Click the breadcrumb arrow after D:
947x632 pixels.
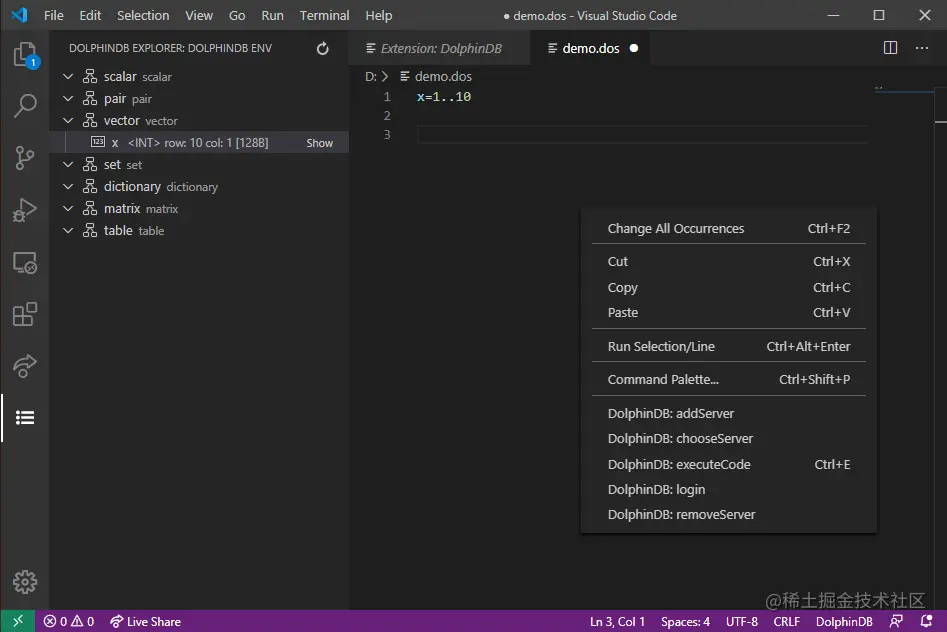(385, 76)
